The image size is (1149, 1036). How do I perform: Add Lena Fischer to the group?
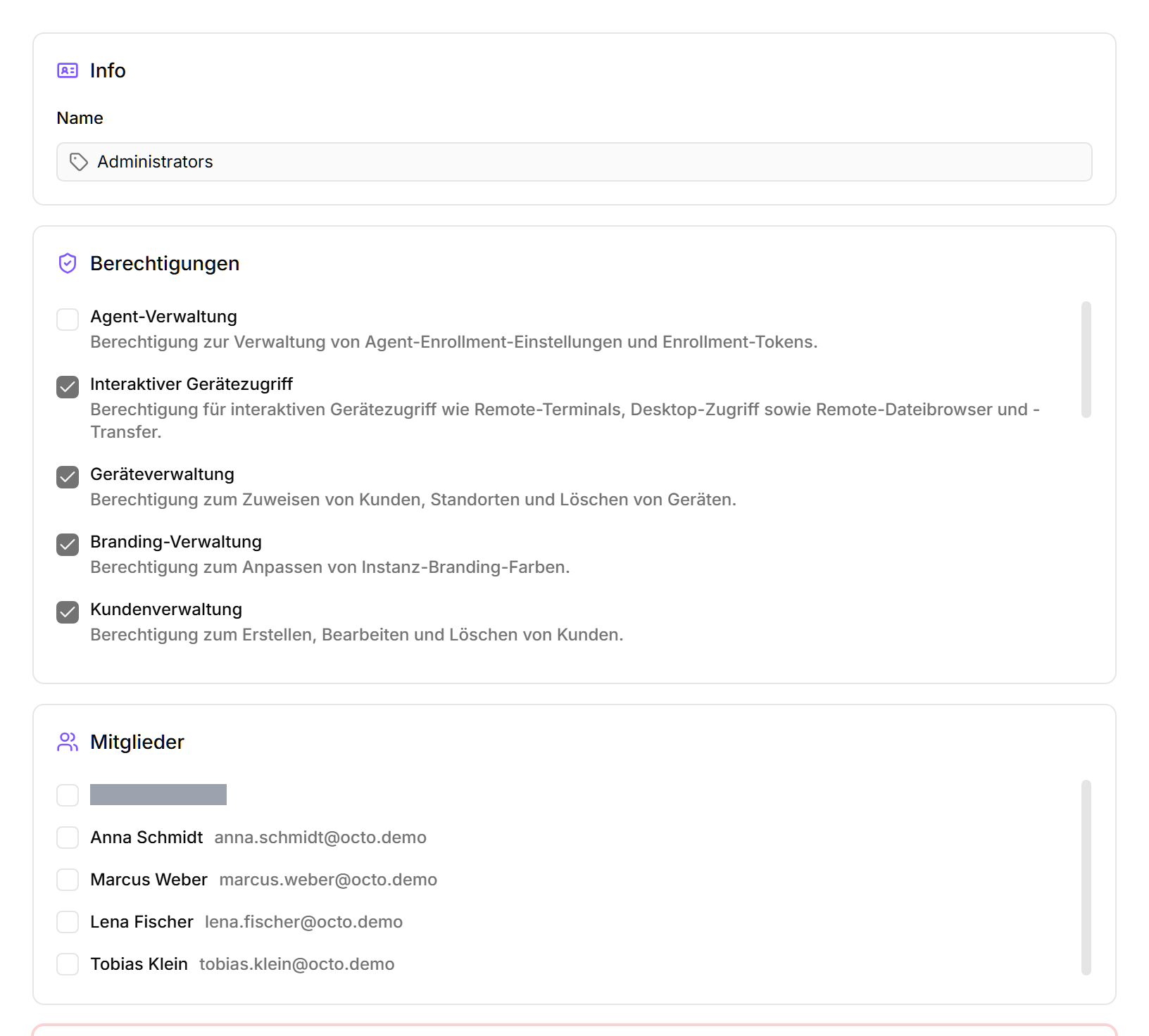click(x=68, y=922)
